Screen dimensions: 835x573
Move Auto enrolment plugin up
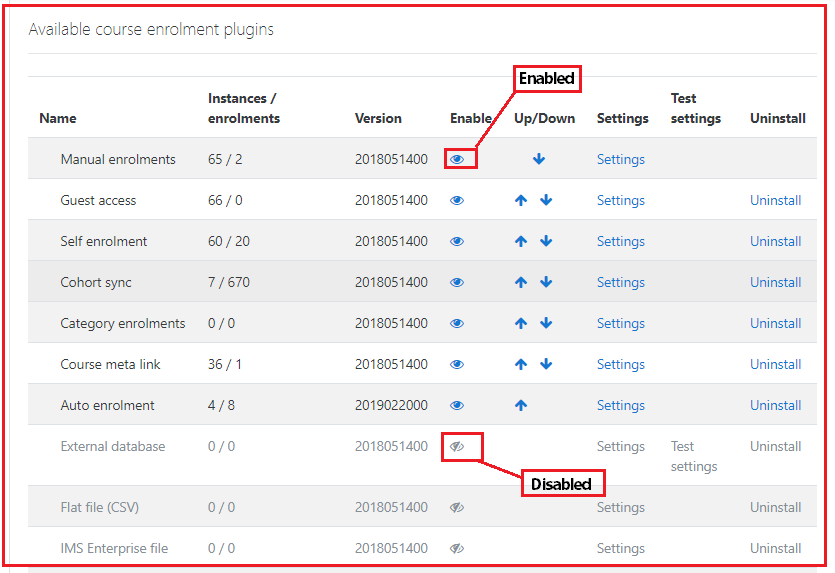tap(521, 405)
